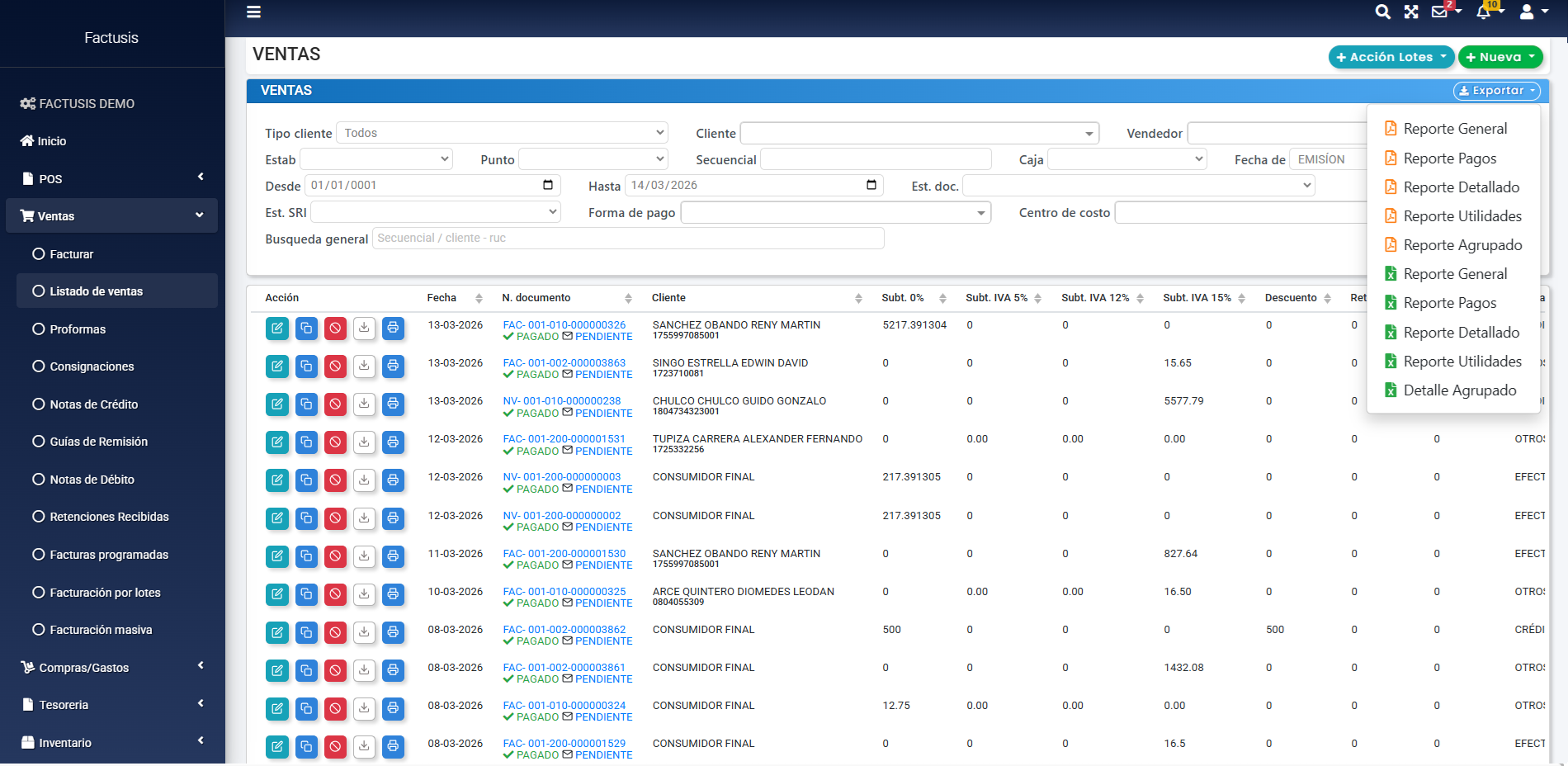1568x766 pixels.
Task: Open invoice link FAC-001-010-000000325
Action: [x=564, y=592]
